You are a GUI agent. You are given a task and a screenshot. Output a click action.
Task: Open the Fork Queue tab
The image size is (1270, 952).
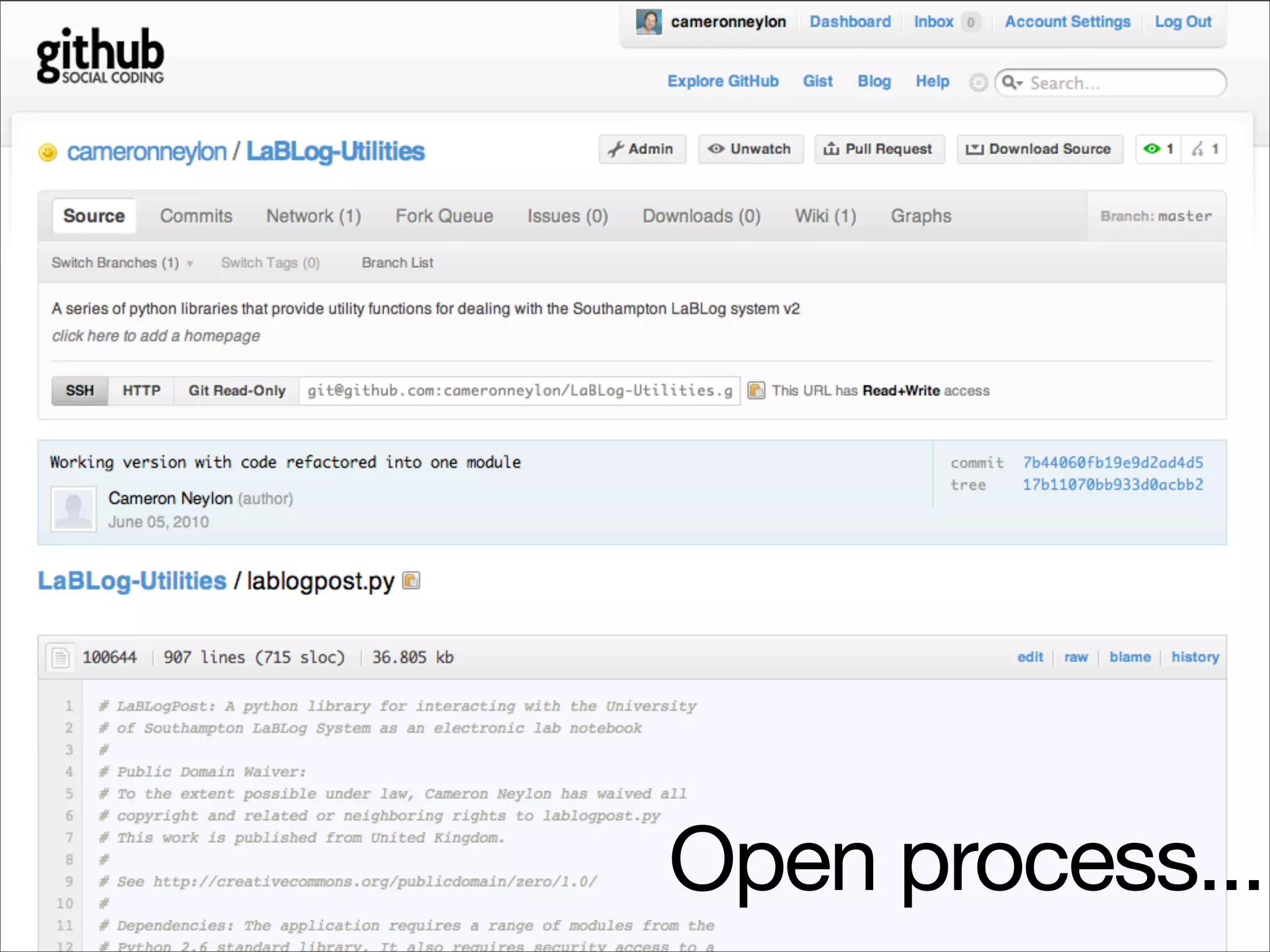[x=445, y=216]
